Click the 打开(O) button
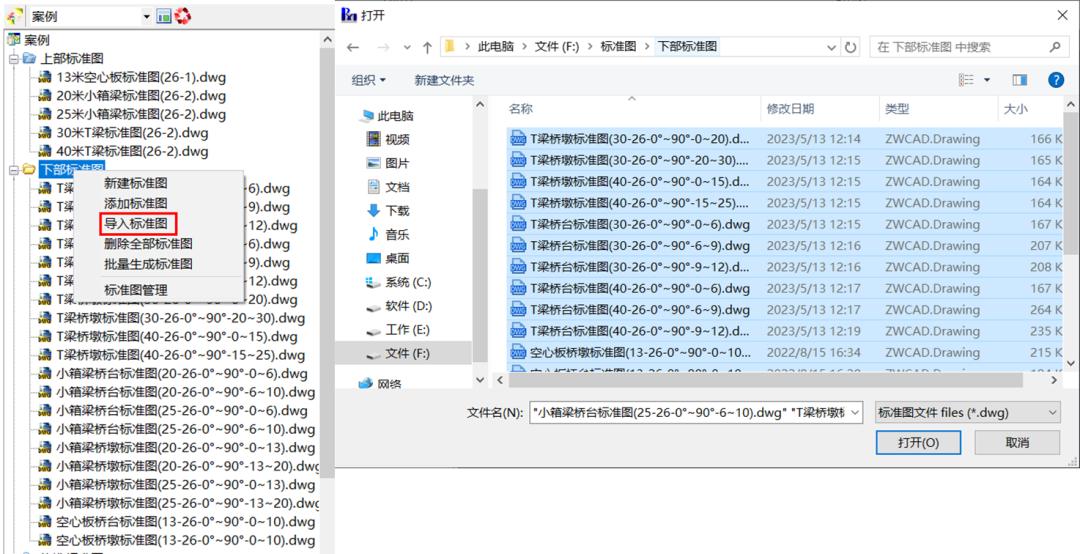The height and width of the screenshot is (554, 1080). [918, 442]
